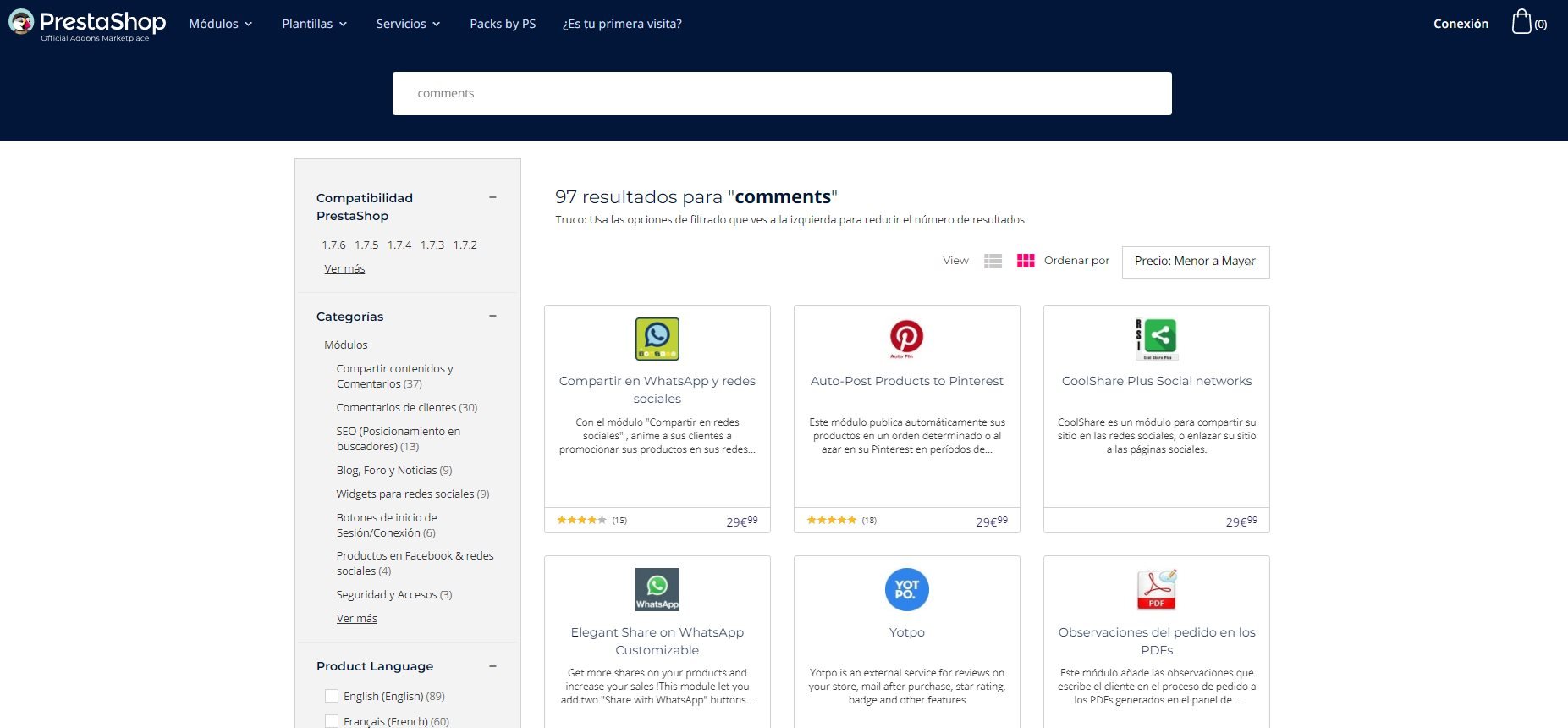Filter by PrestaShop version 1.7.6

(333, 245)
